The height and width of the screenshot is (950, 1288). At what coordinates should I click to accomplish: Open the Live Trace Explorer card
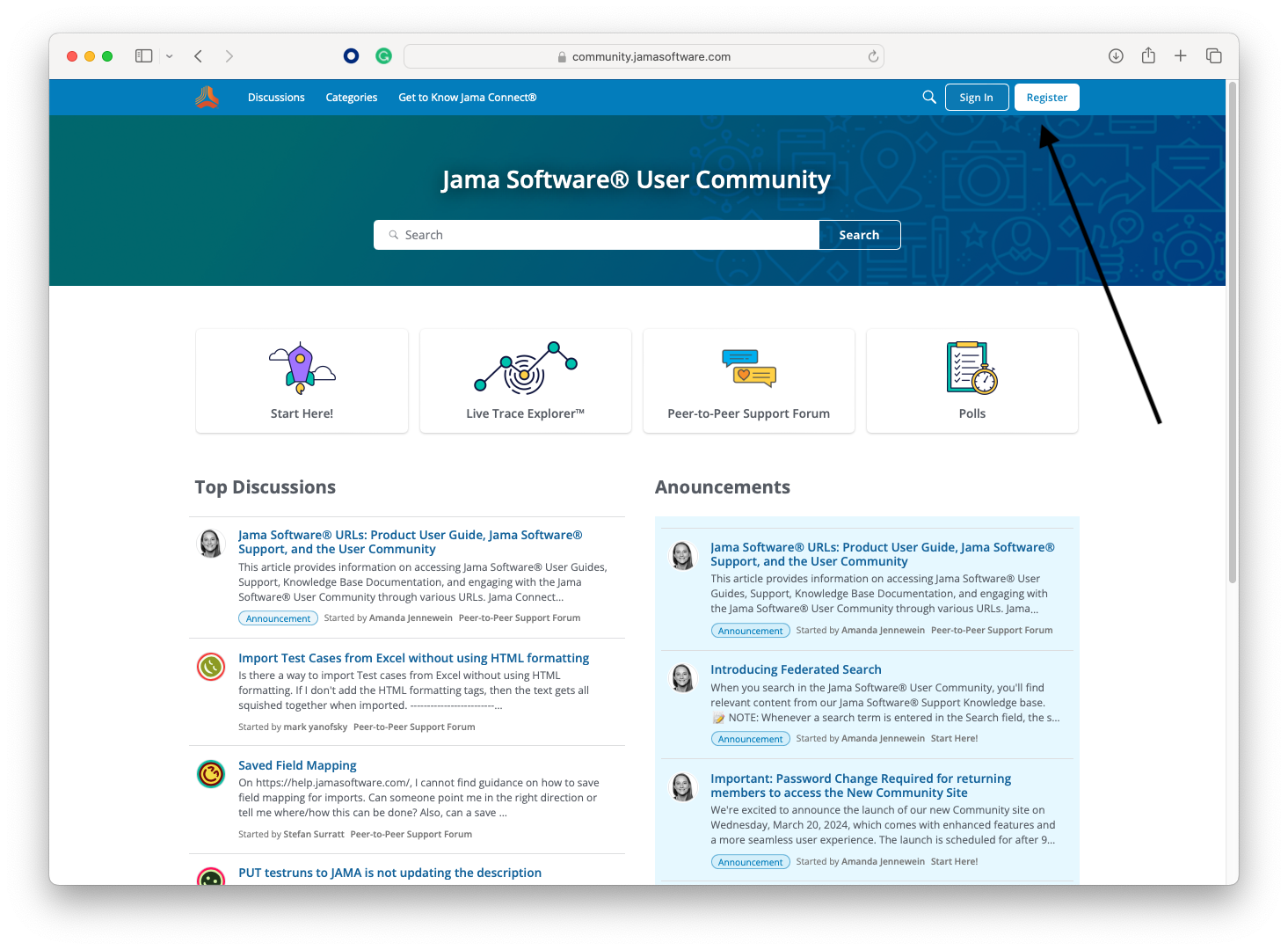(x=526, y=381)
